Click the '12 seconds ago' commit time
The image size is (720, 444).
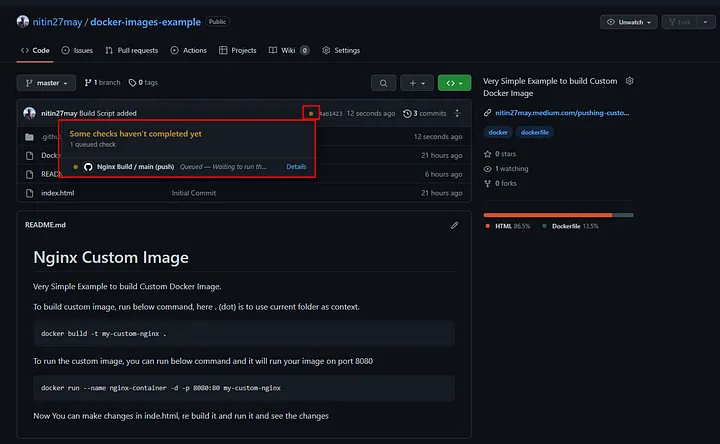(371, 113)
